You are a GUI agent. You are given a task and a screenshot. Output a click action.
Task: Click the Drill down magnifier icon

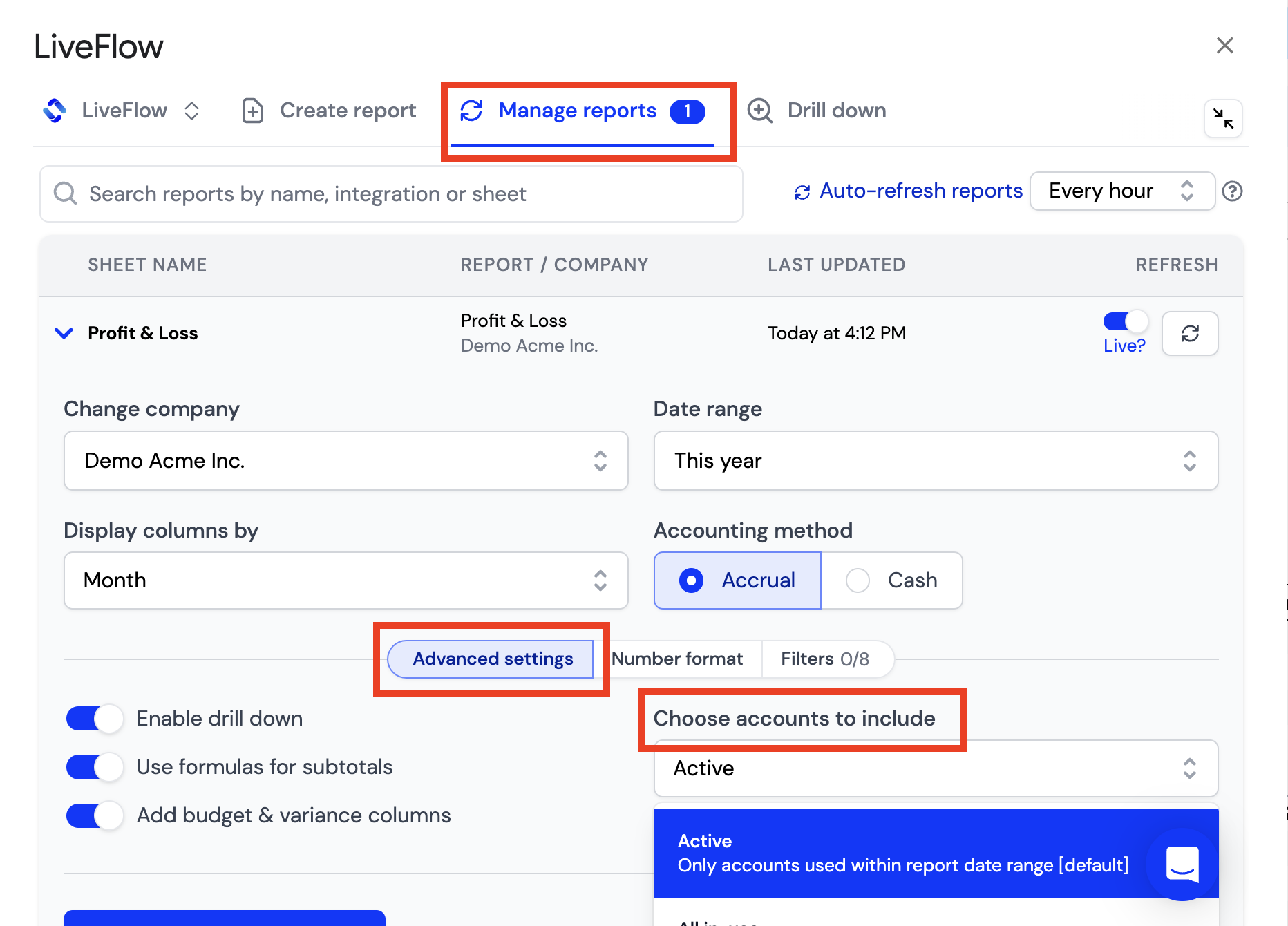coord(760,111)
